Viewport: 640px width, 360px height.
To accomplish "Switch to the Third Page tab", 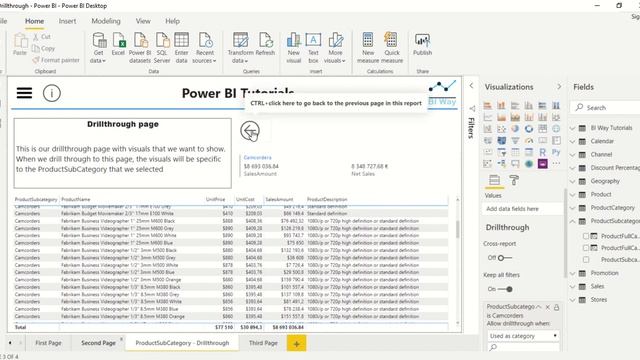I will [x=263, y=343].
